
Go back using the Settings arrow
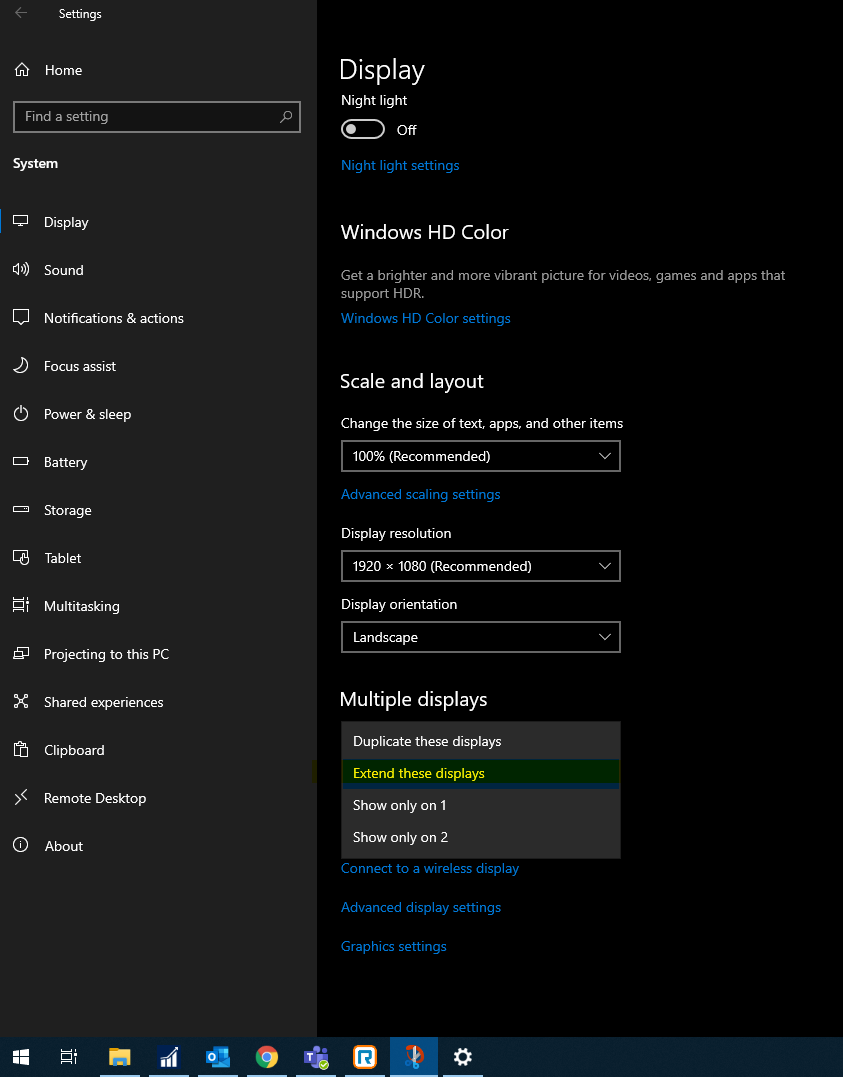[x=21, y=13]
